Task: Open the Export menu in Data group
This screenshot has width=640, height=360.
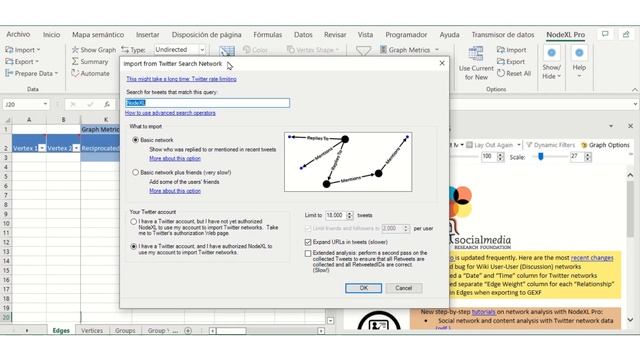Action: 22,62
